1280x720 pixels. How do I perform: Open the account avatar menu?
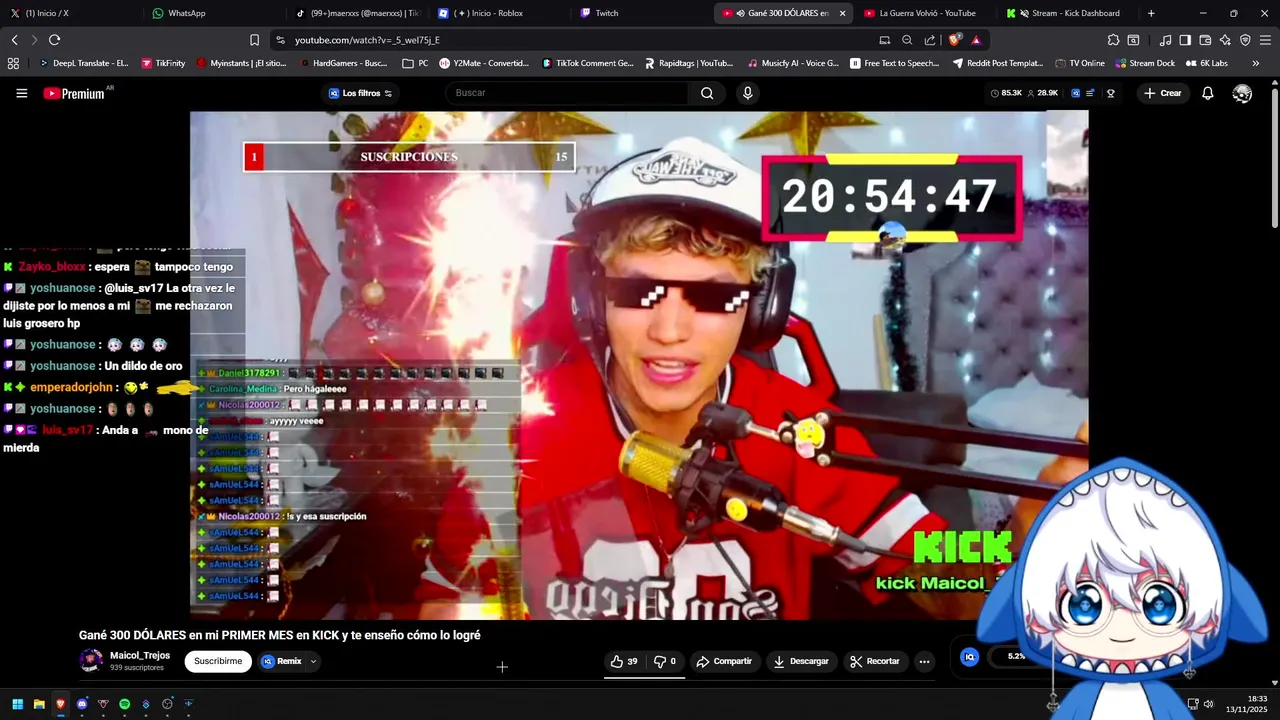click(x=1242, y=93)
